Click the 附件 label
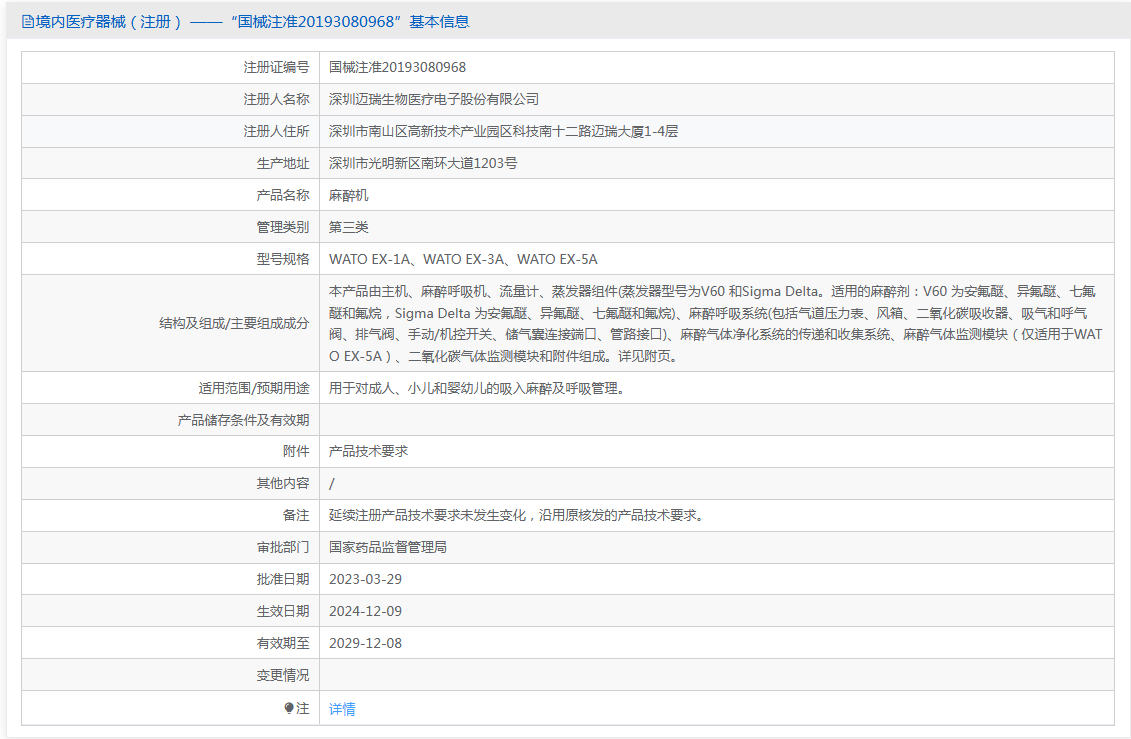1131x739 pixels. 296,451
